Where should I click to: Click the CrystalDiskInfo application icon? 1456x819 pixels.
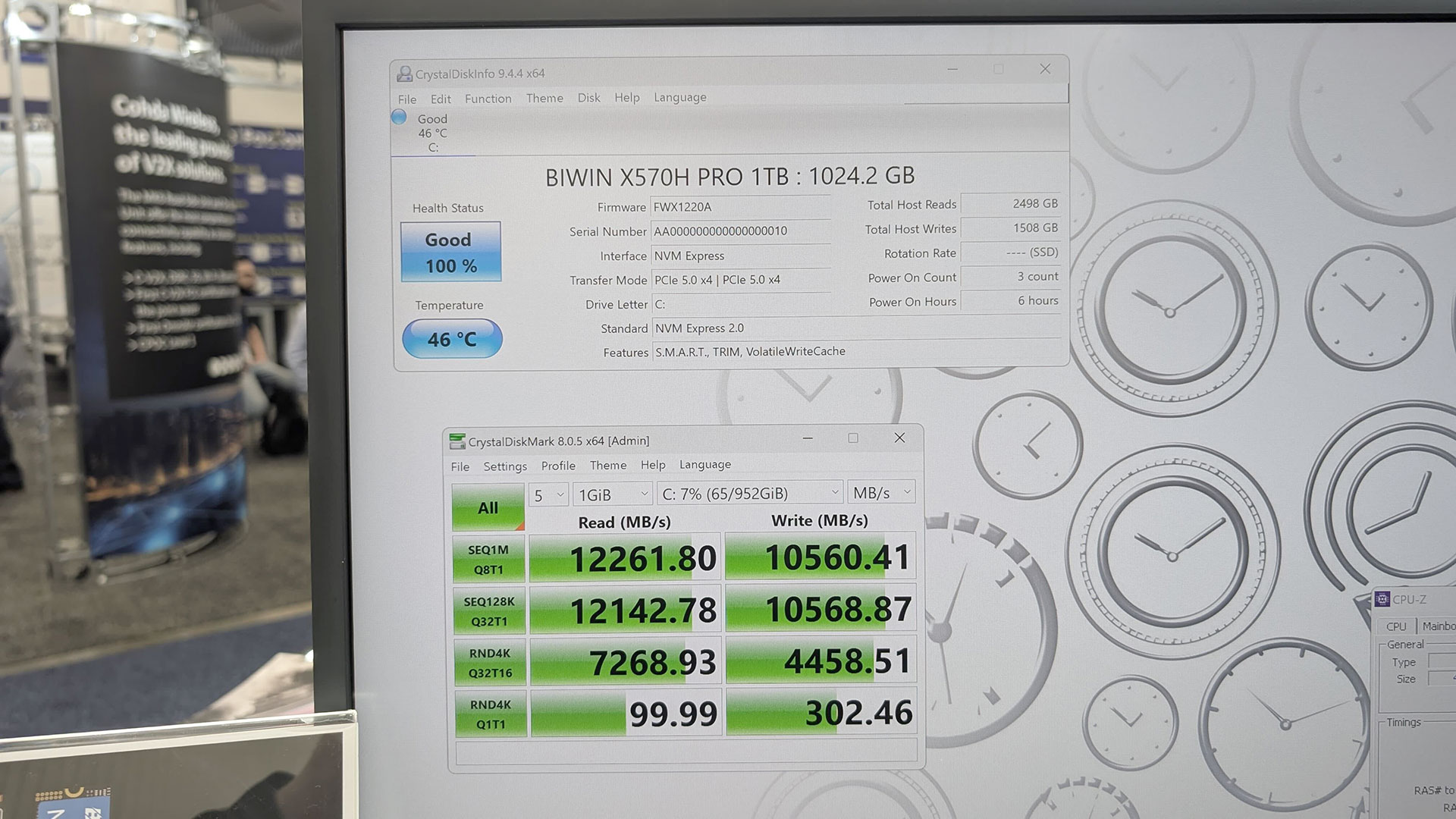(x=404, y=72)
